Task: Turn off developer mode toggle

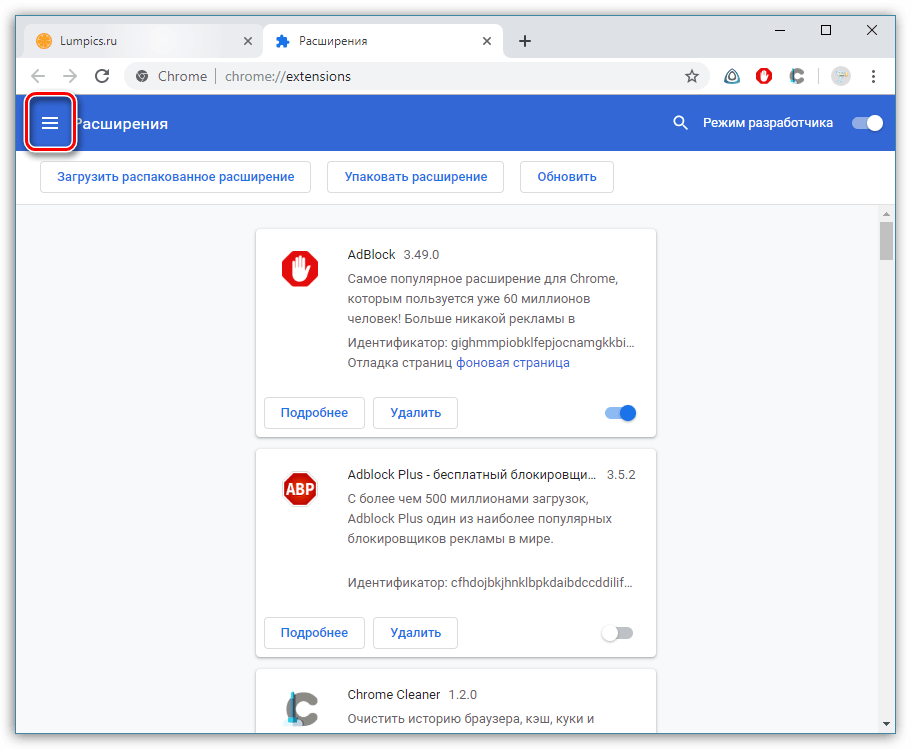Action: (x=867, y=123)
